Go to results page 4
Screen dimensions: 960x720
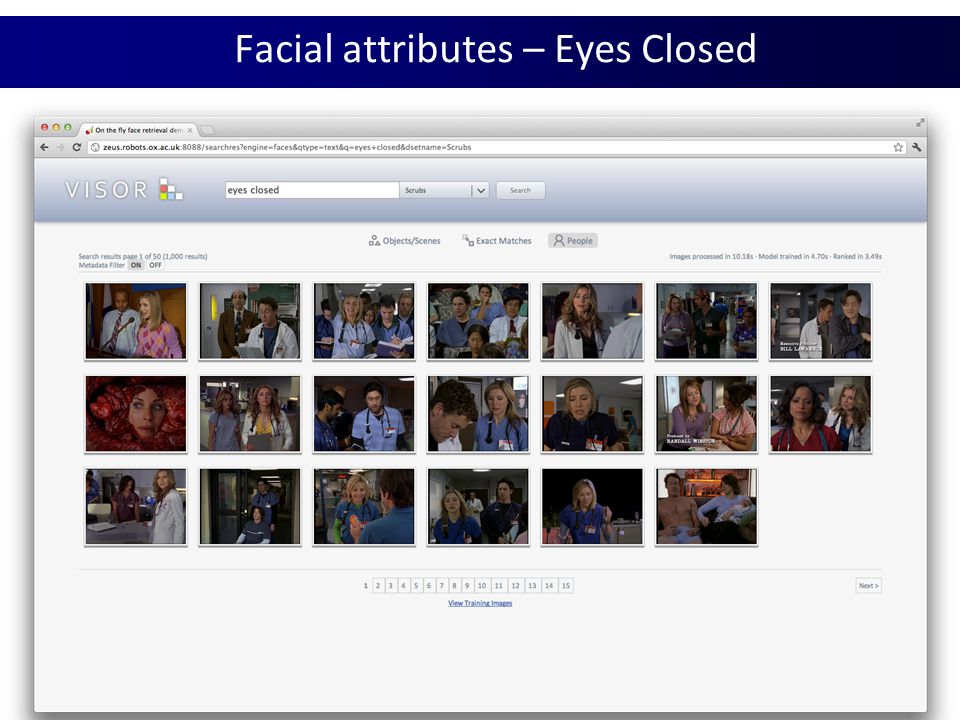403,586
